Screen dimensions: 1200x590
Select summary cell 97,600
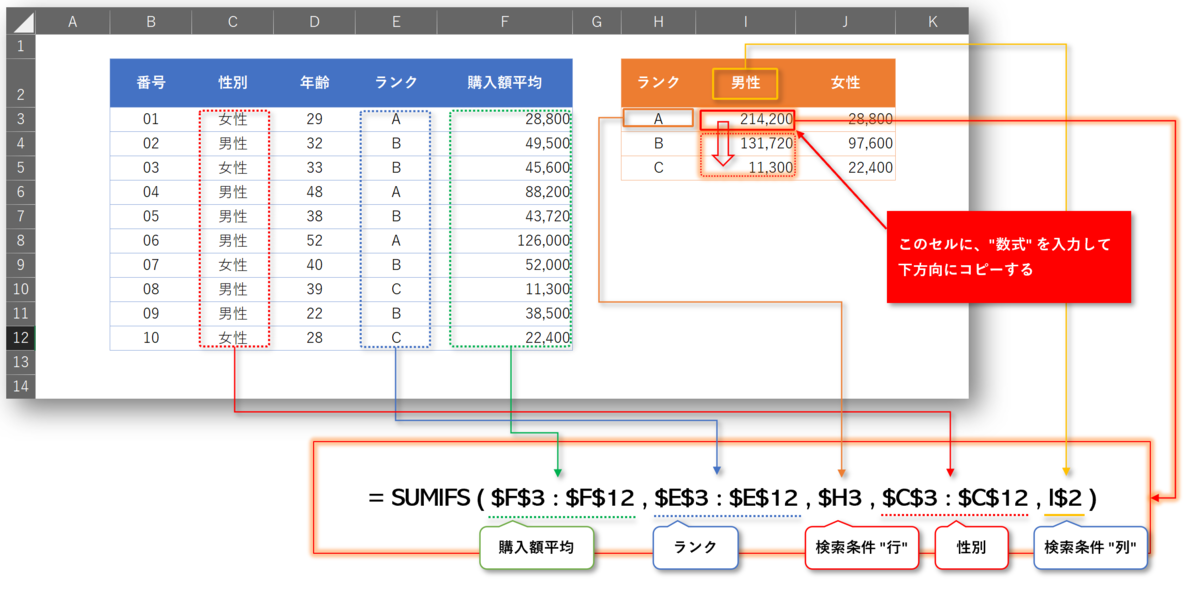846,143
